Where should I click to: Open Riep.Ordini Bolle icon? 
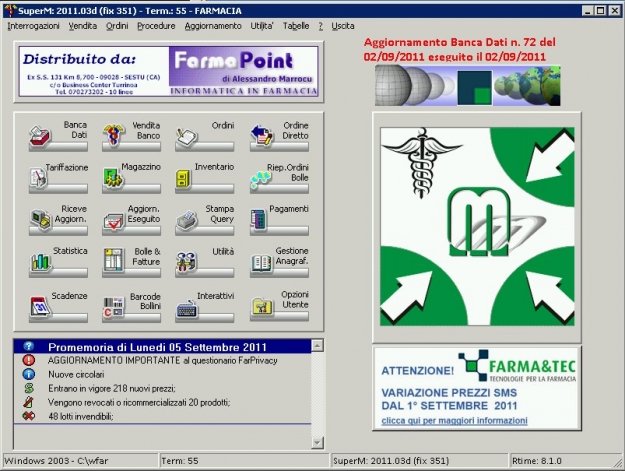[261, 179]
